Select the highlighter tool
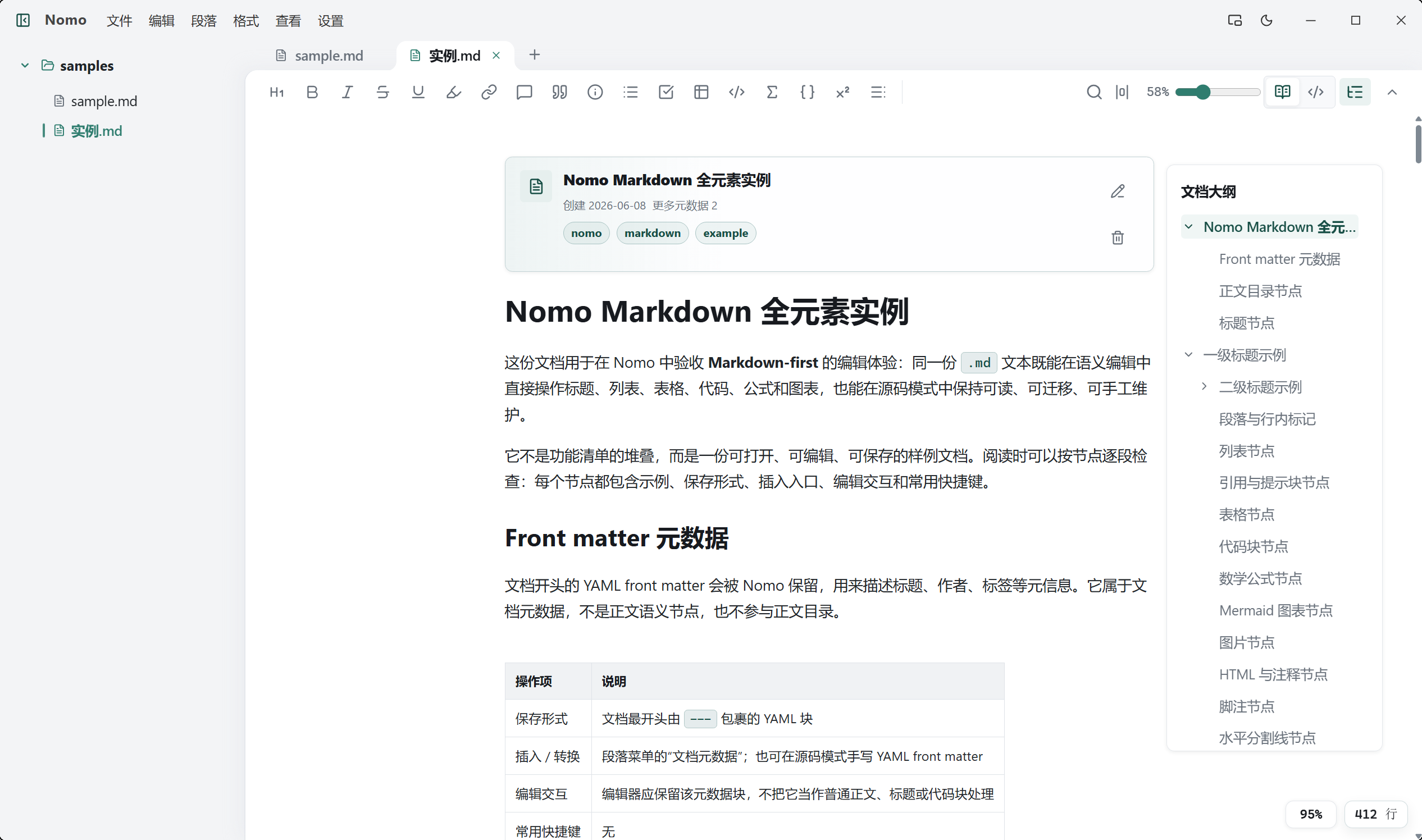The image size is (1422, 840). (x=453, y=92)
